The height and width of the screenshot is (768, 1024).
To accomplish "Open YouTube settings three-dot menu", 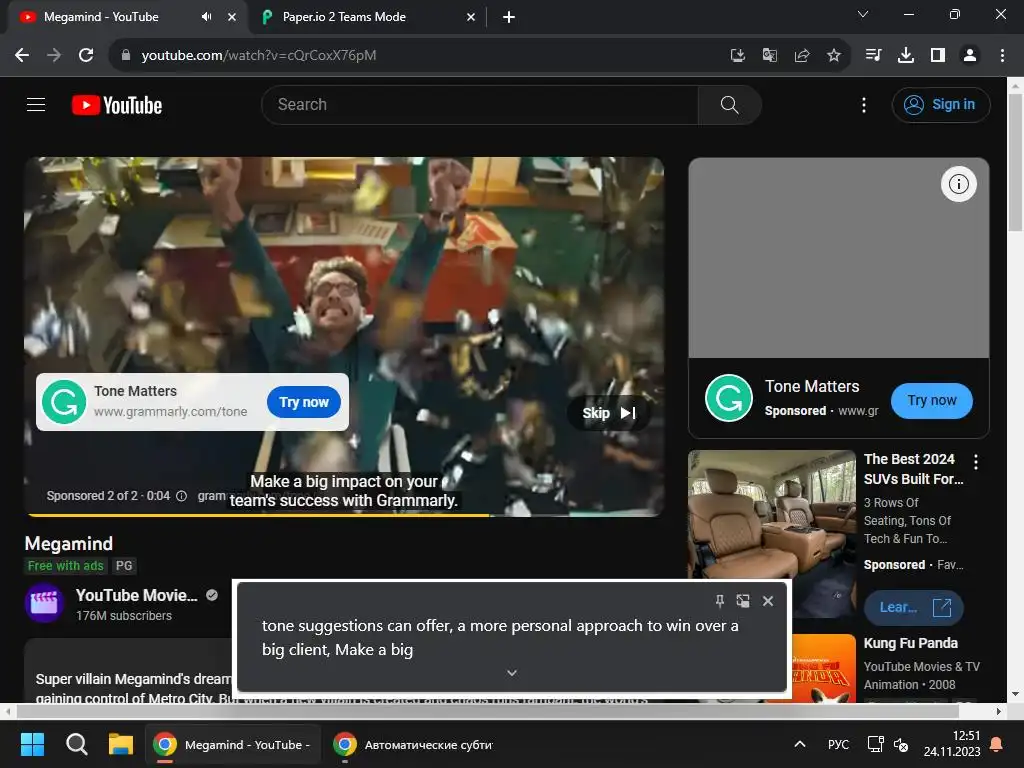I will click(x=863, y=104).
